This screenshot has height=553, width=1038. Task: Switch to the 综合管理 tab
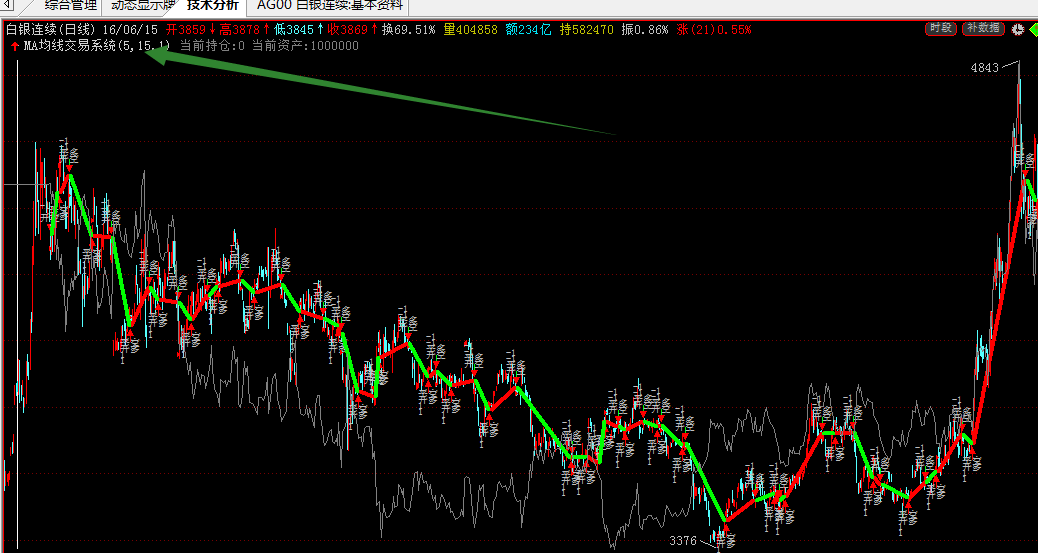pyautogui.click(x=70, y=6)
